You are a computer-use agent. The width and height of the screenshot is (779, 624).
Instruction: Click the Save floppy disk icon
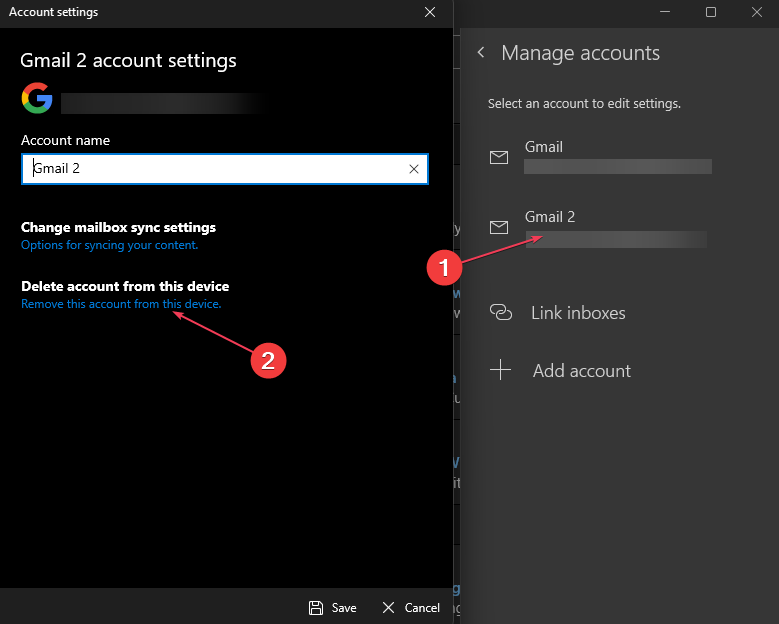[x=316, y=608]
